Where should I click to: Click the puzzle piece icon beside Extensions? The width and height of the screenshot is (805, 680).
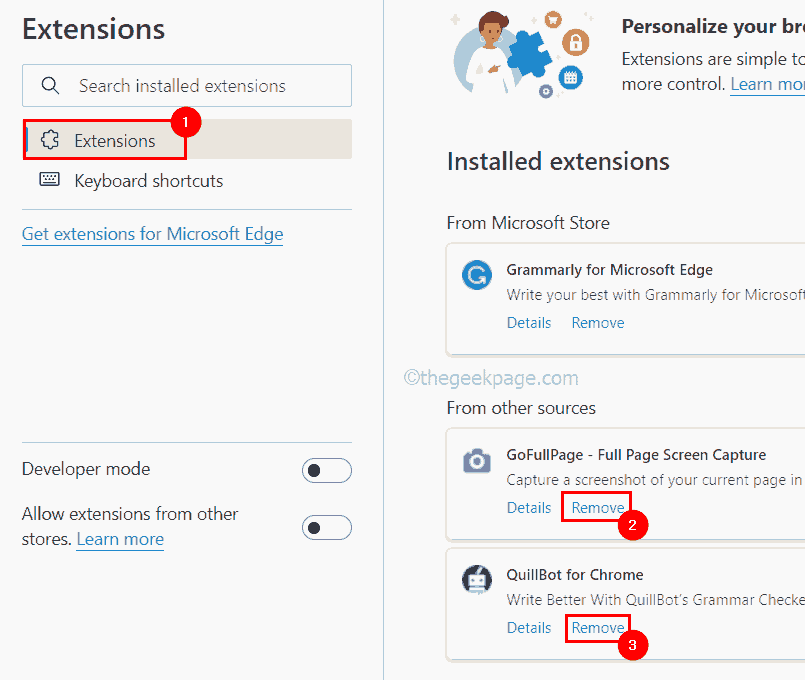[x=49, y=140]
